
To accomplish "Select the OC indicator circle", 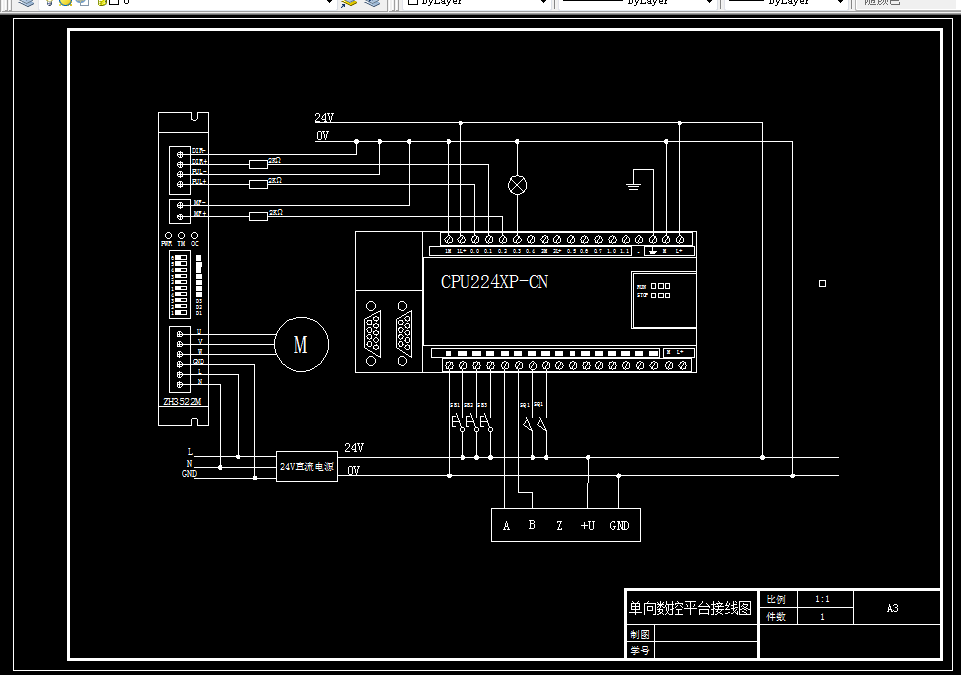I will pyautogui.click(x=194, y=235).
